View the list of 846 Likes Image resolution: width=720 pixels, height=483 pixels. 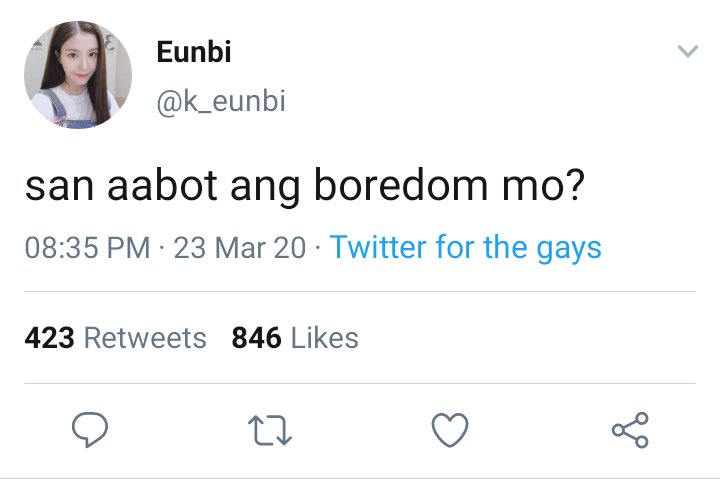295,338
